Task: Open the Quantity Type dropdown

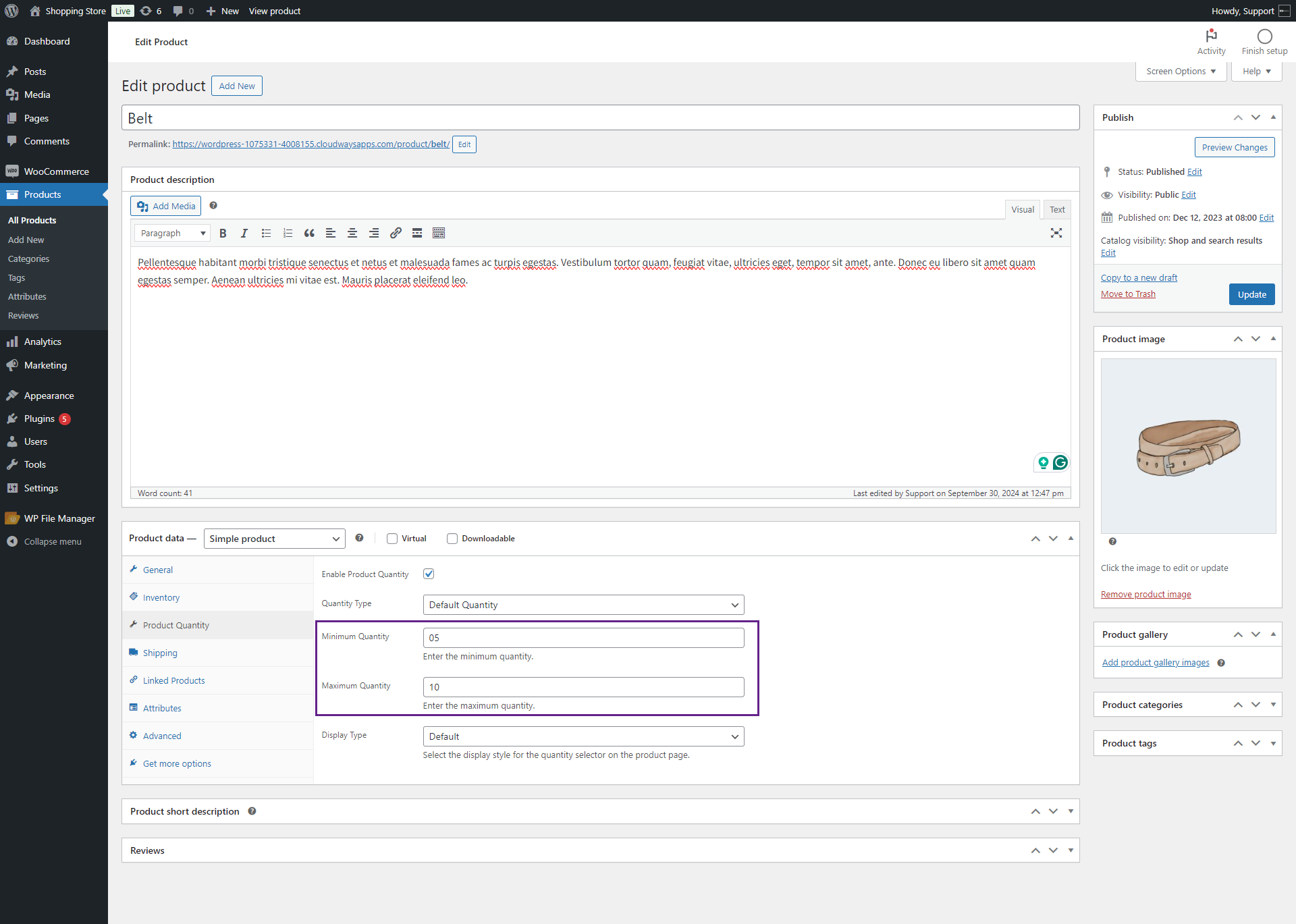Action: (583, 605)
